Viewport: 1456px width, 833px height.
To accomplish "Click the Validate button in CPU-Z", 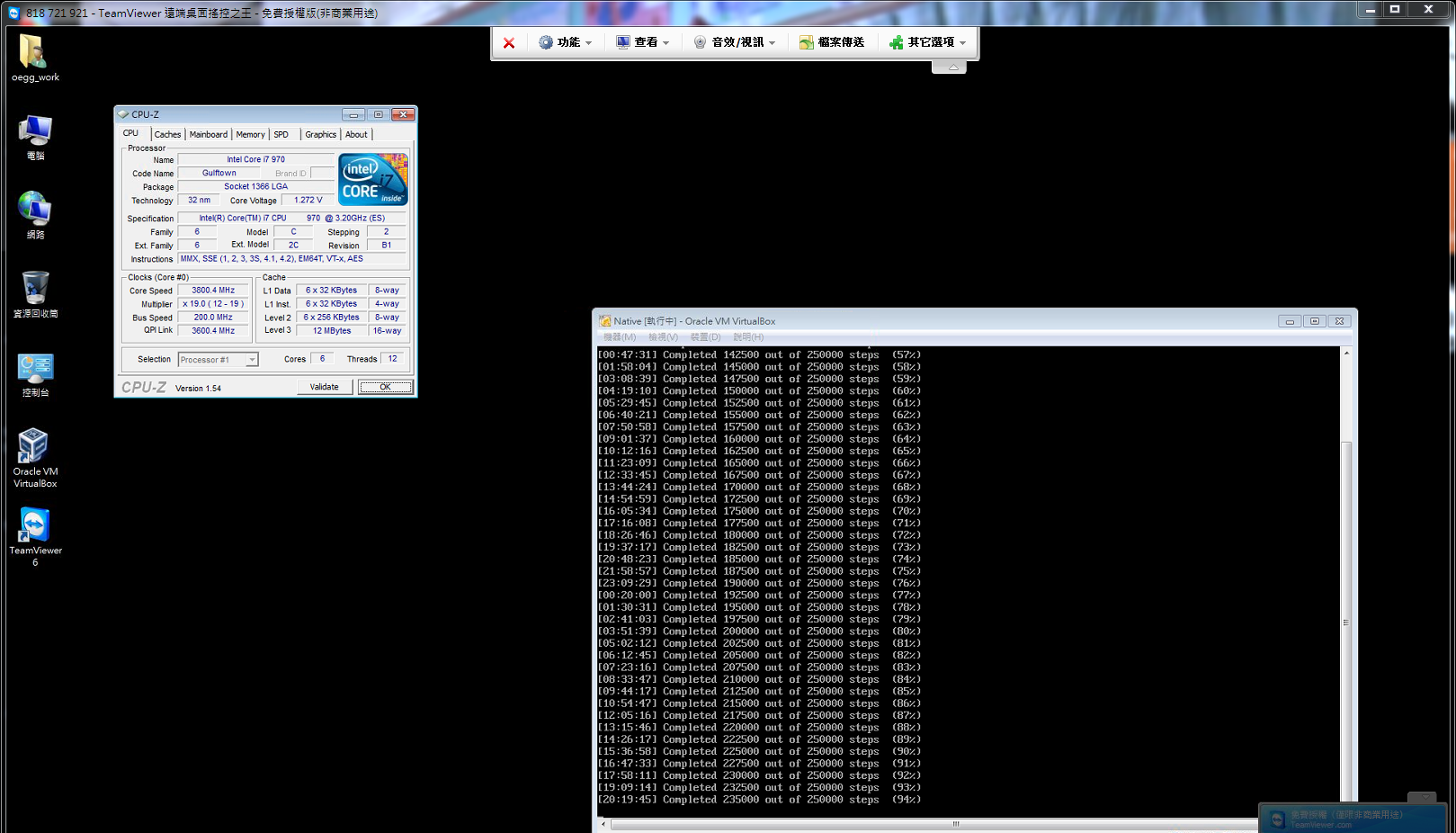I will 325,387.
